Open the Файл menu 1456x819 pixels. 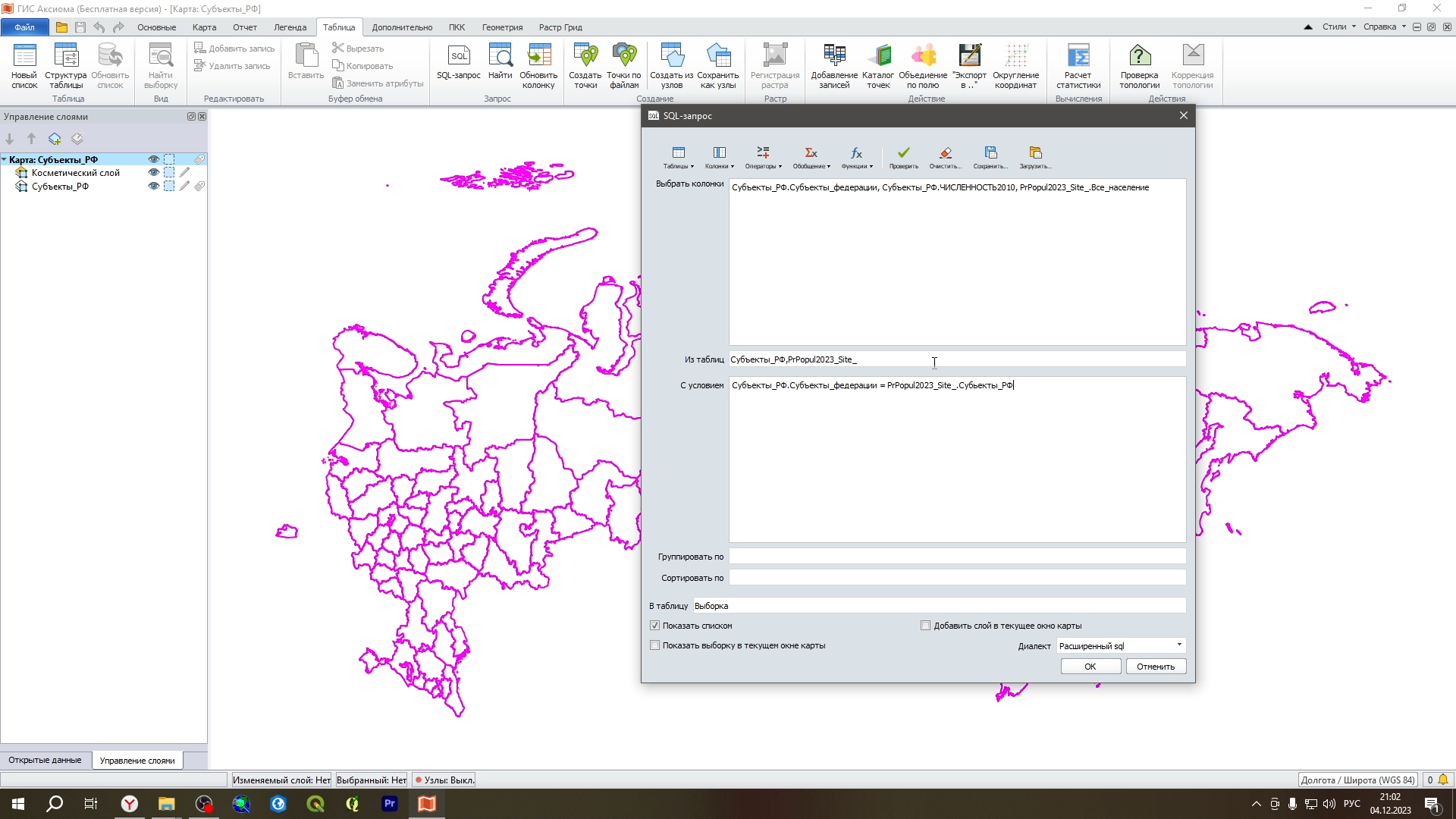[x=25, y=27]
